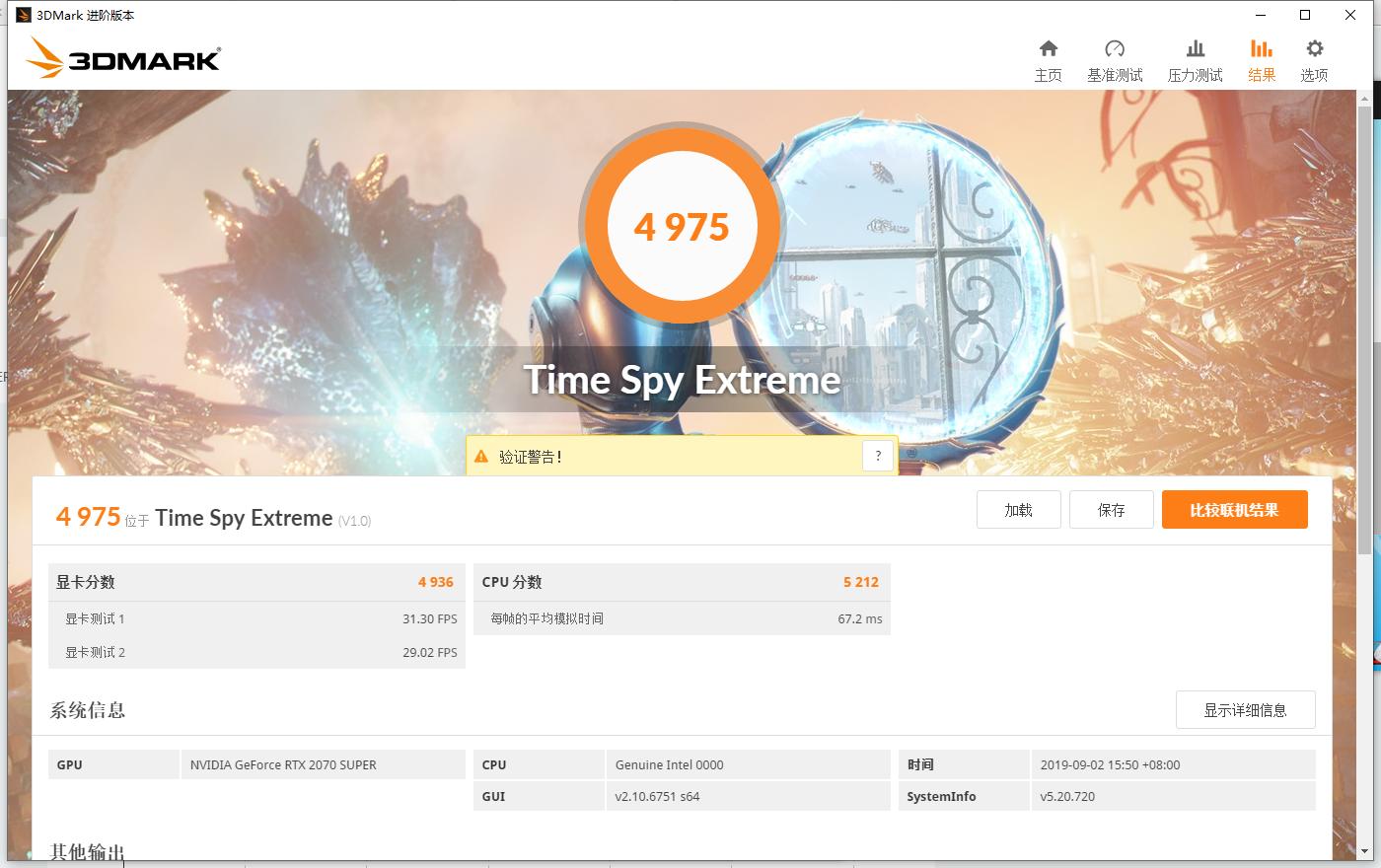The width and height of the screenshot is (1381, 868).
Task: Click the orange 比较联机结果 button
Action: coord(1234,509)
